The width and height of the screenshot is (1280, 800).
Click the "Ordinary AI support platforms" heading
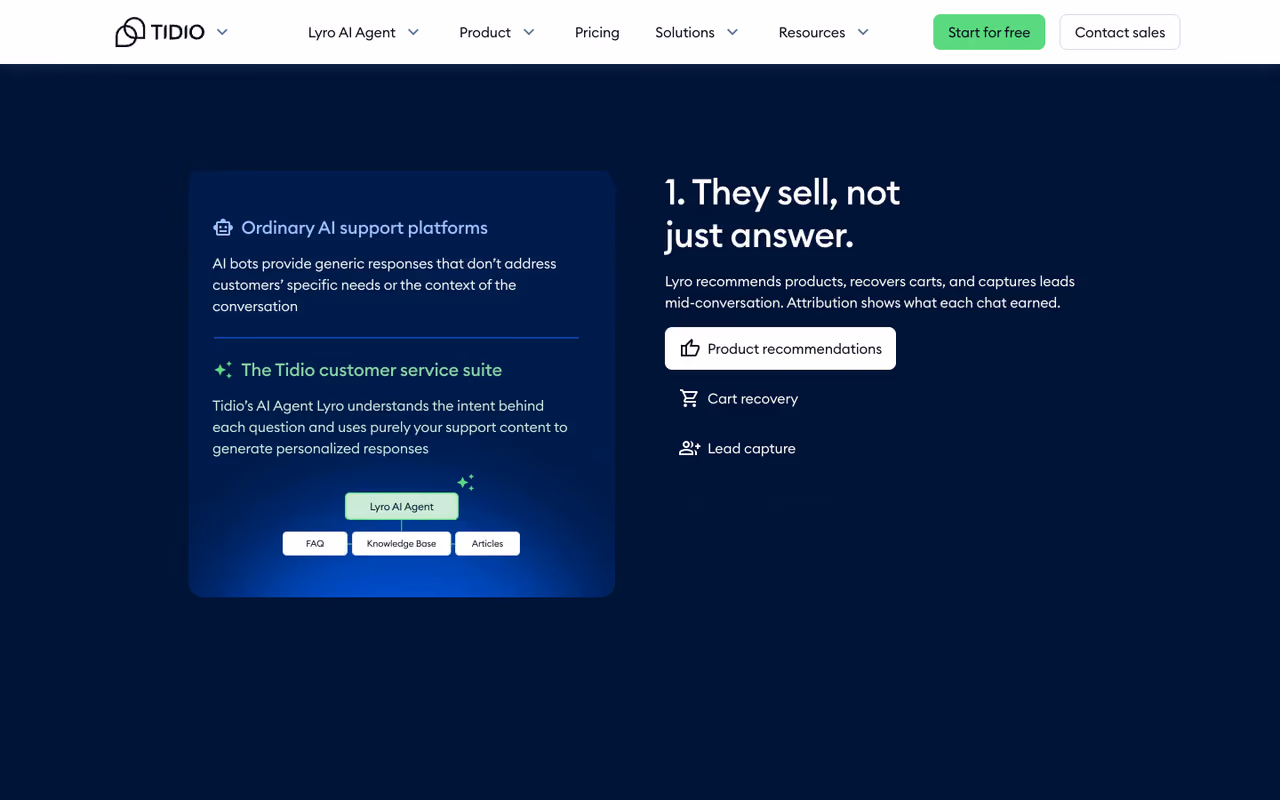(x=364, y=228)
